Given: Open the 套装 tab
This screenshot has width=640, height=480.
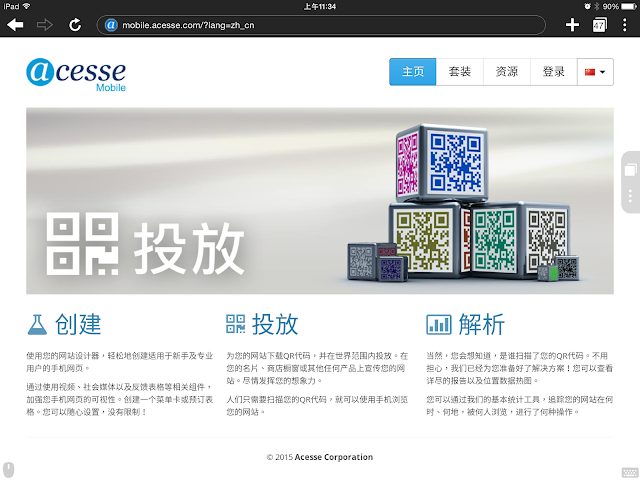Looking at the screenshot, I should (460, 72).
